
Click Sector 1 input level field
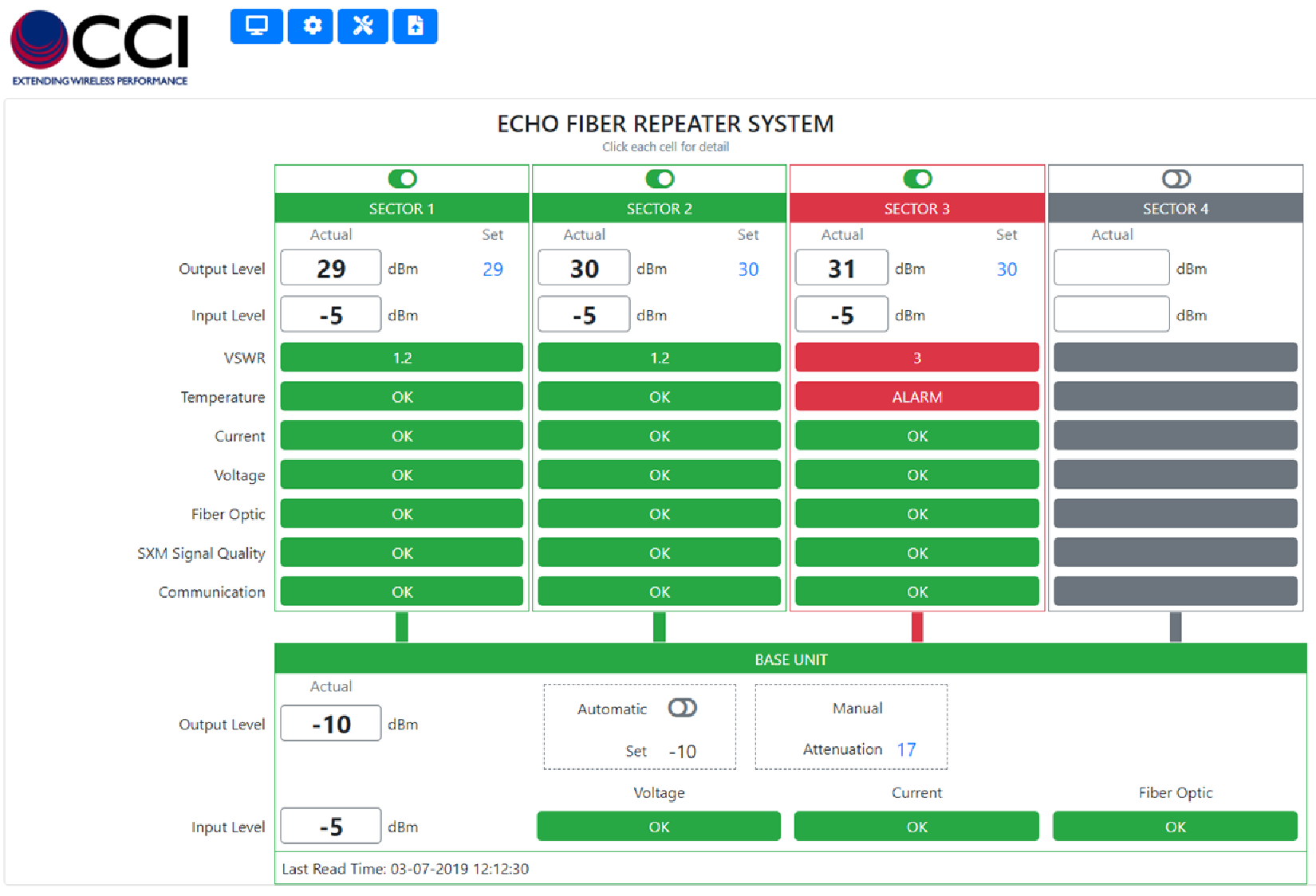[x=331, y=314]
